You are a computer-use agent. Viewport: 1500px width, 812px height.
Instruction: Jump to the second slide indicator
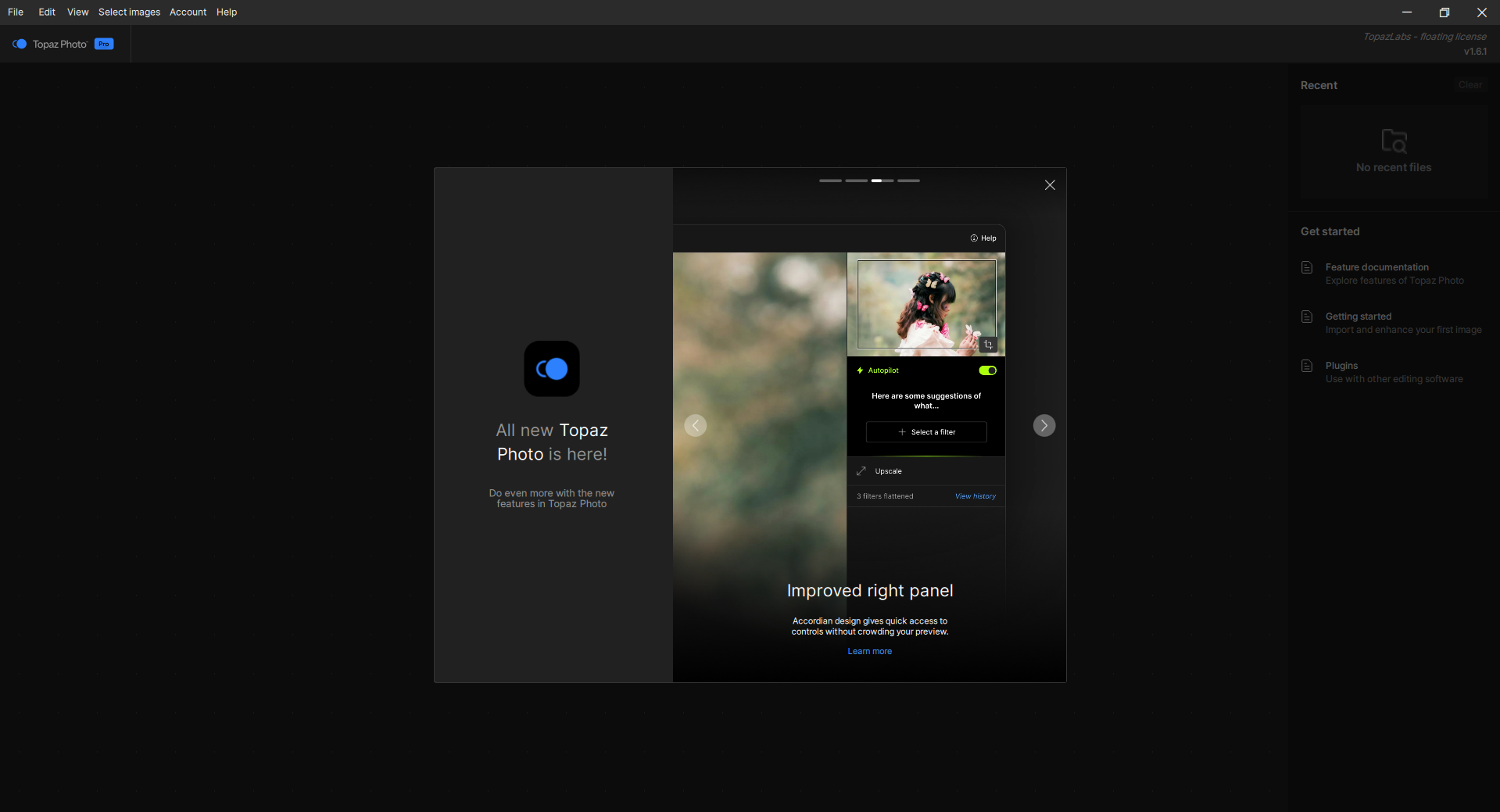point(857,181)
